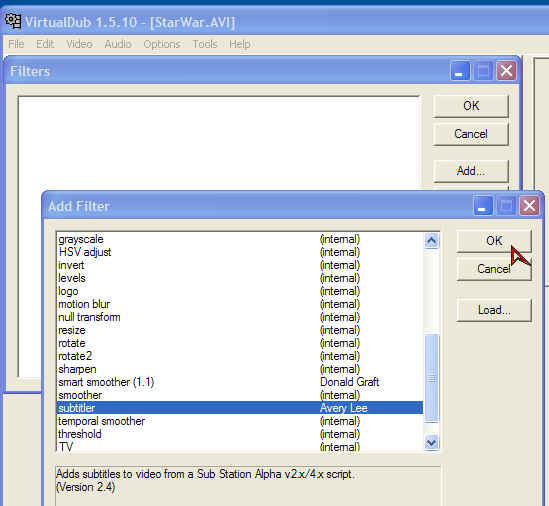Click the filter list scroll up arrow
549x506 pixels.
click(x=431, y=241)
